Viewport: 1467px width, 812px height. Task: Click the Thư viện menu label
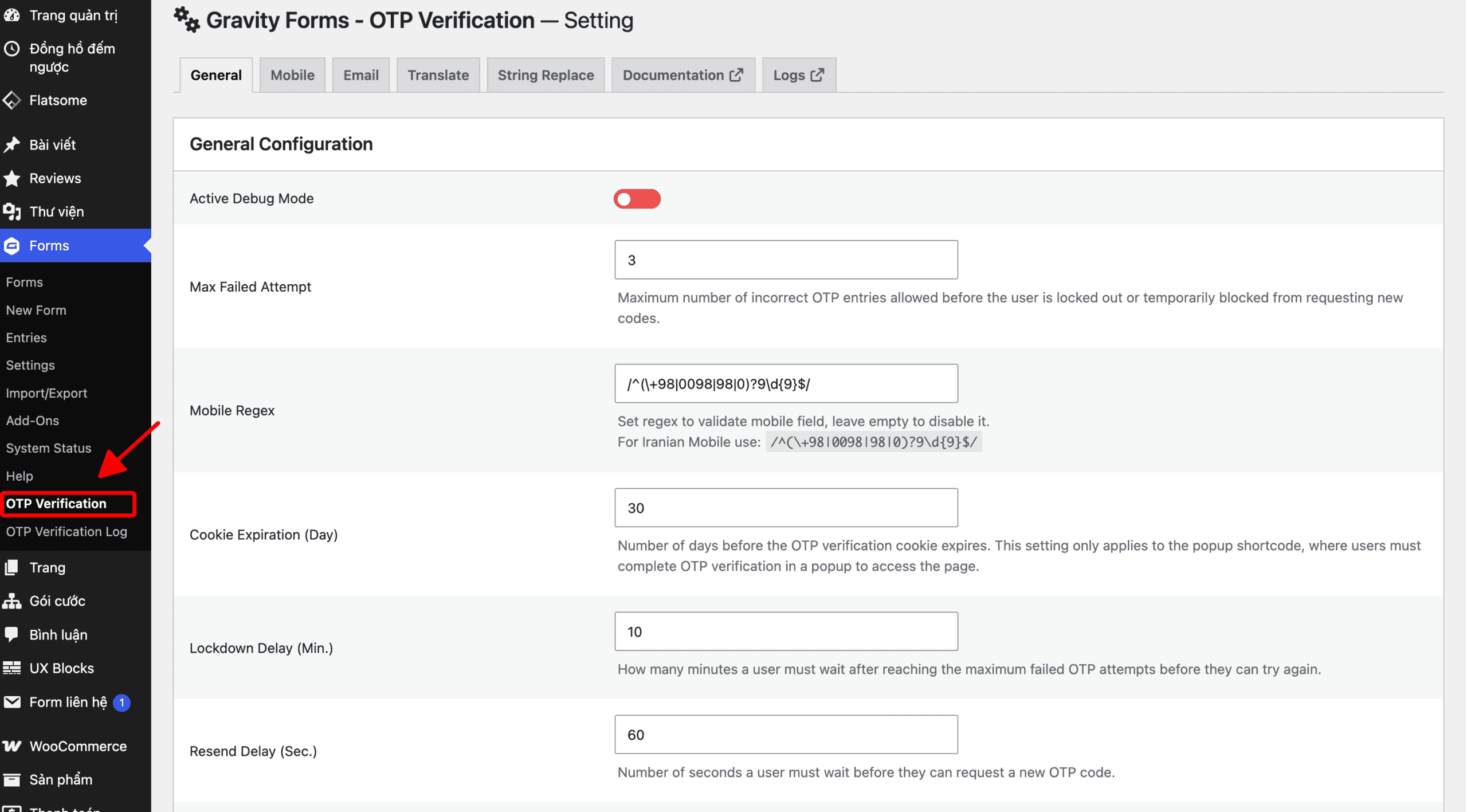point(56,211)
